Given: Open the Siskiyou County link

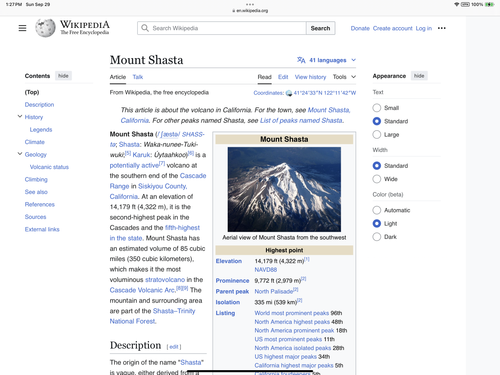Looking at the screenshot, I should coord(163,186).
